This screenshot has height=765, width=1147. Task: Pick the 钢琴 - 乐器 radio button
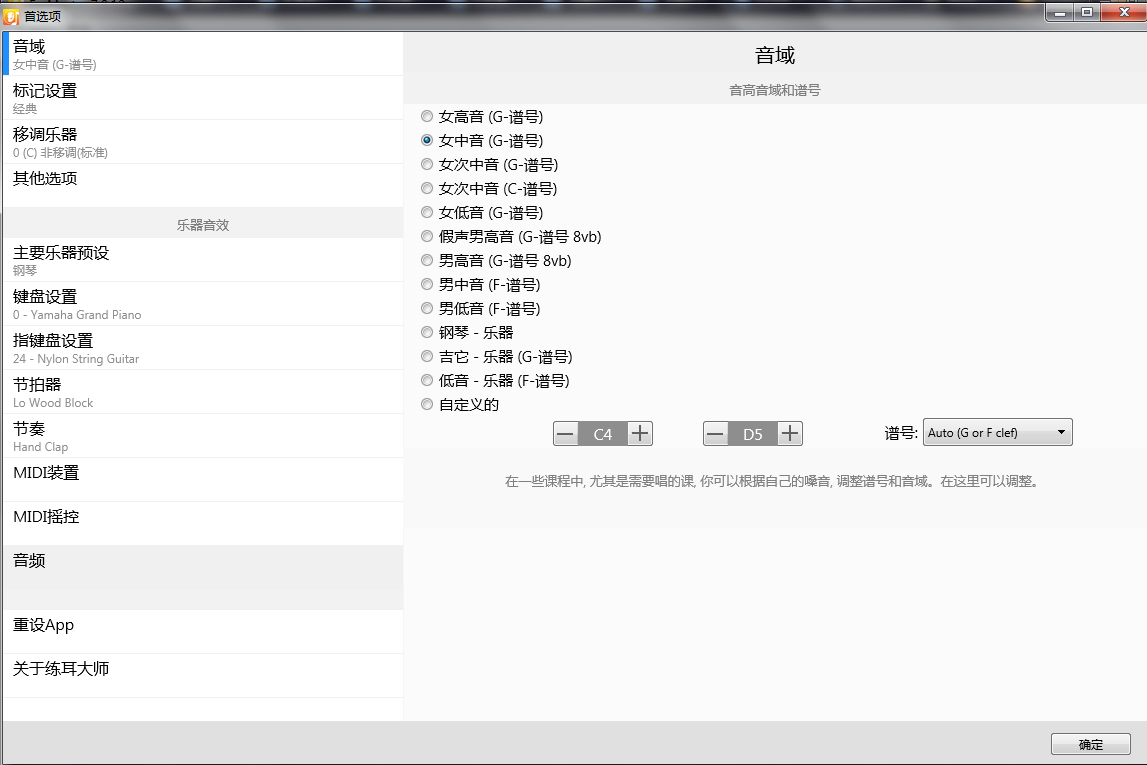tap(427, 333)
